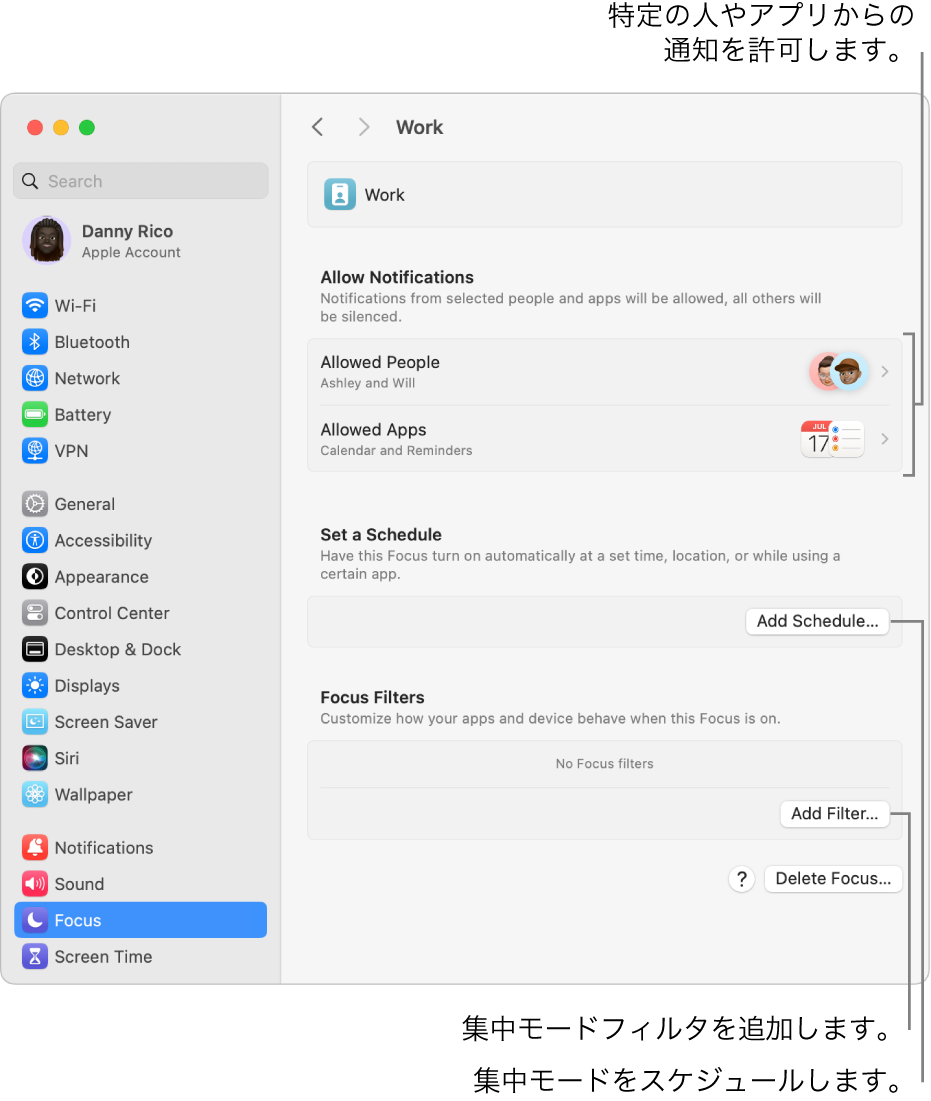Click the Focus moon icon

click(34, 921)
